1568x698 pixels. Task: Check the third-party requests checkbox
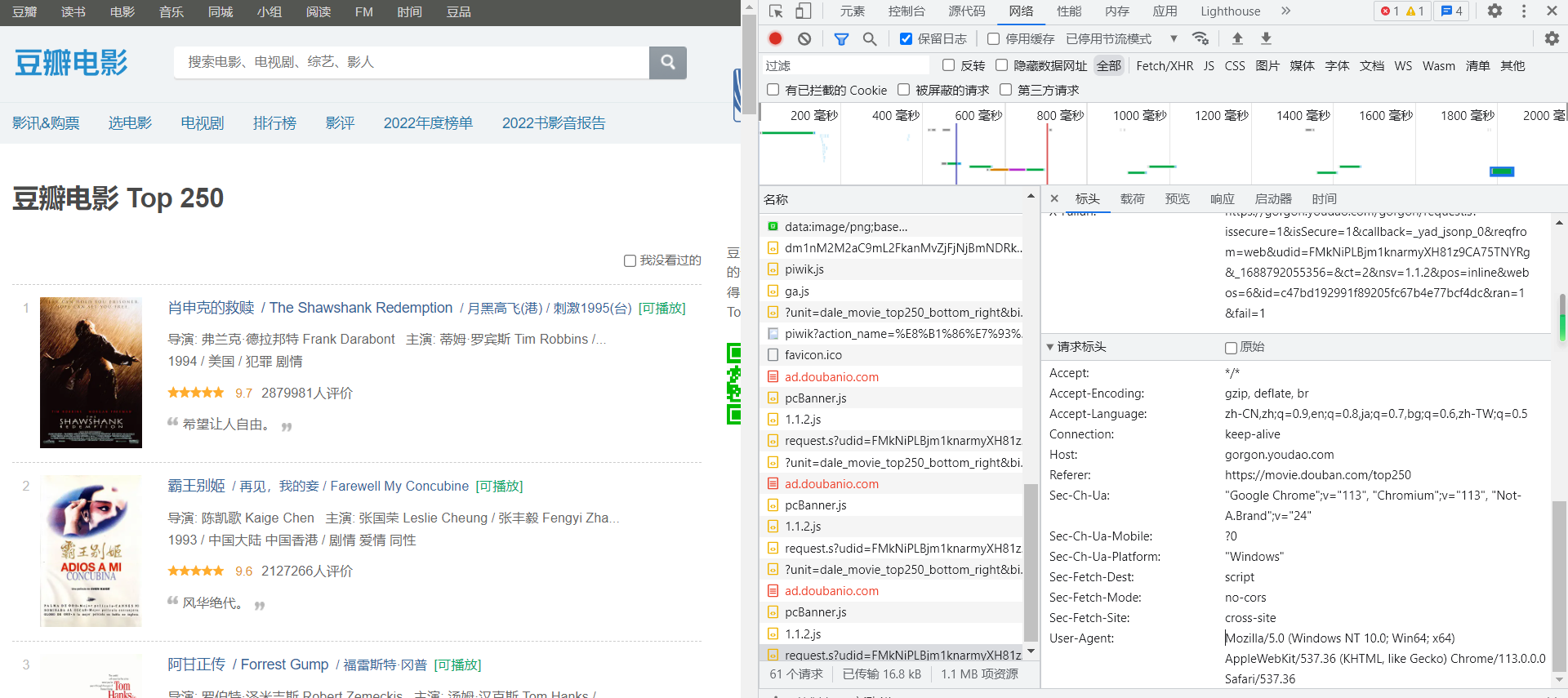[x=1005, y=90]
